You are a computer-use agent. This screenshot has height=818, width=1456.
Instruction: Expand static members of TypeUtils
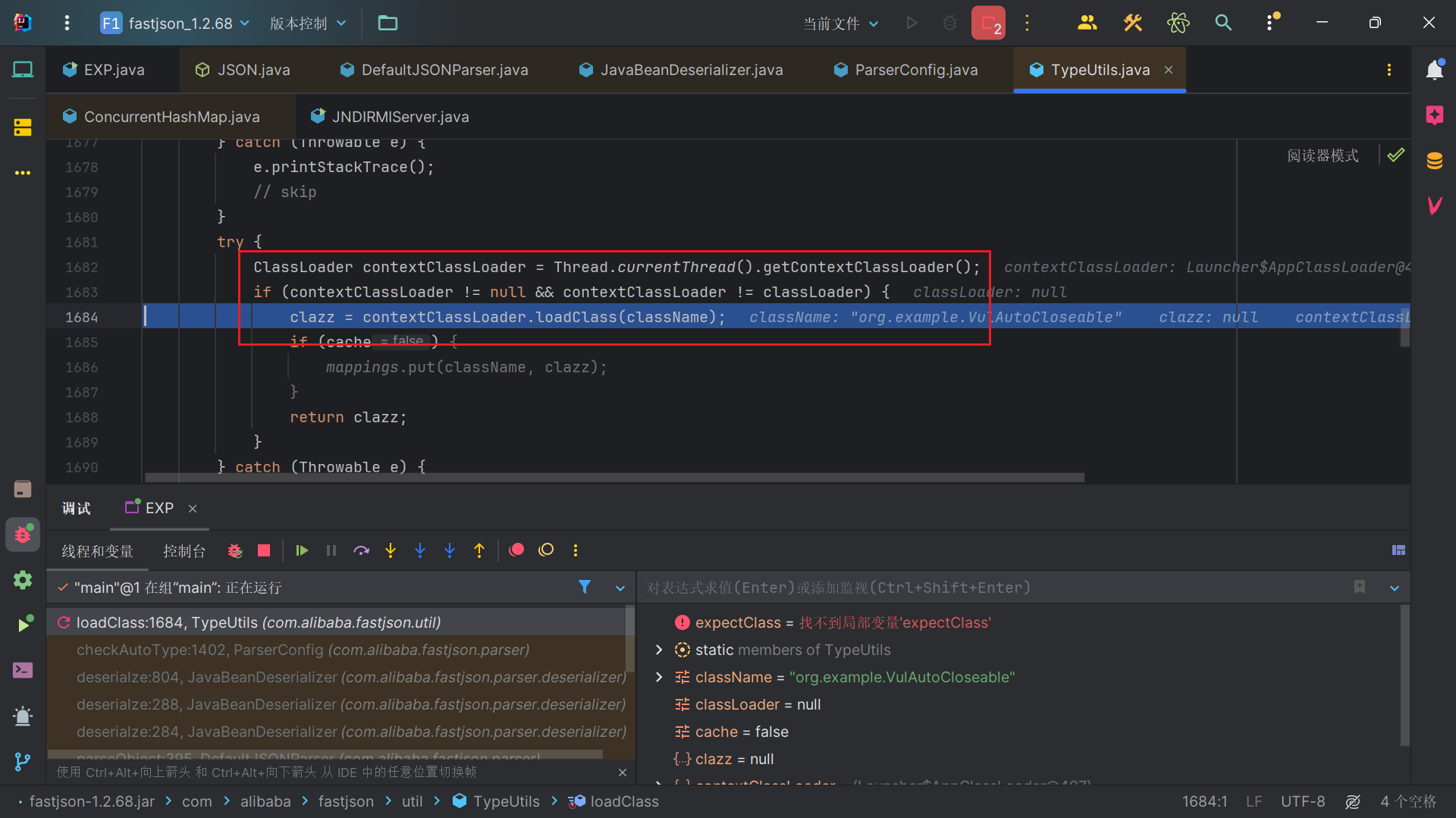[x=658, y=650]
